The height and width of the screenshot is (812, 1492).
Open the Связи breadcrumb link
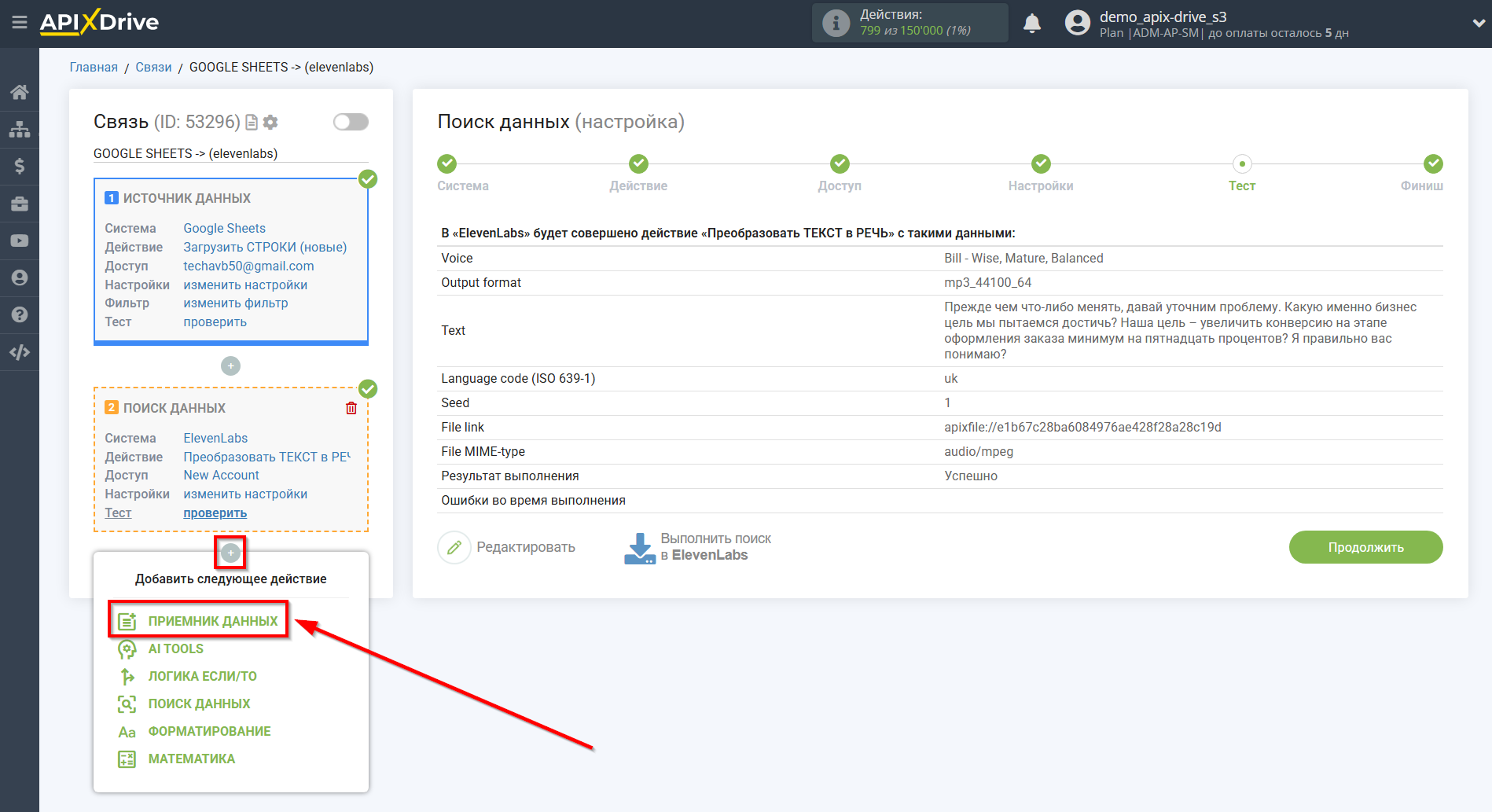click(153, 68)
